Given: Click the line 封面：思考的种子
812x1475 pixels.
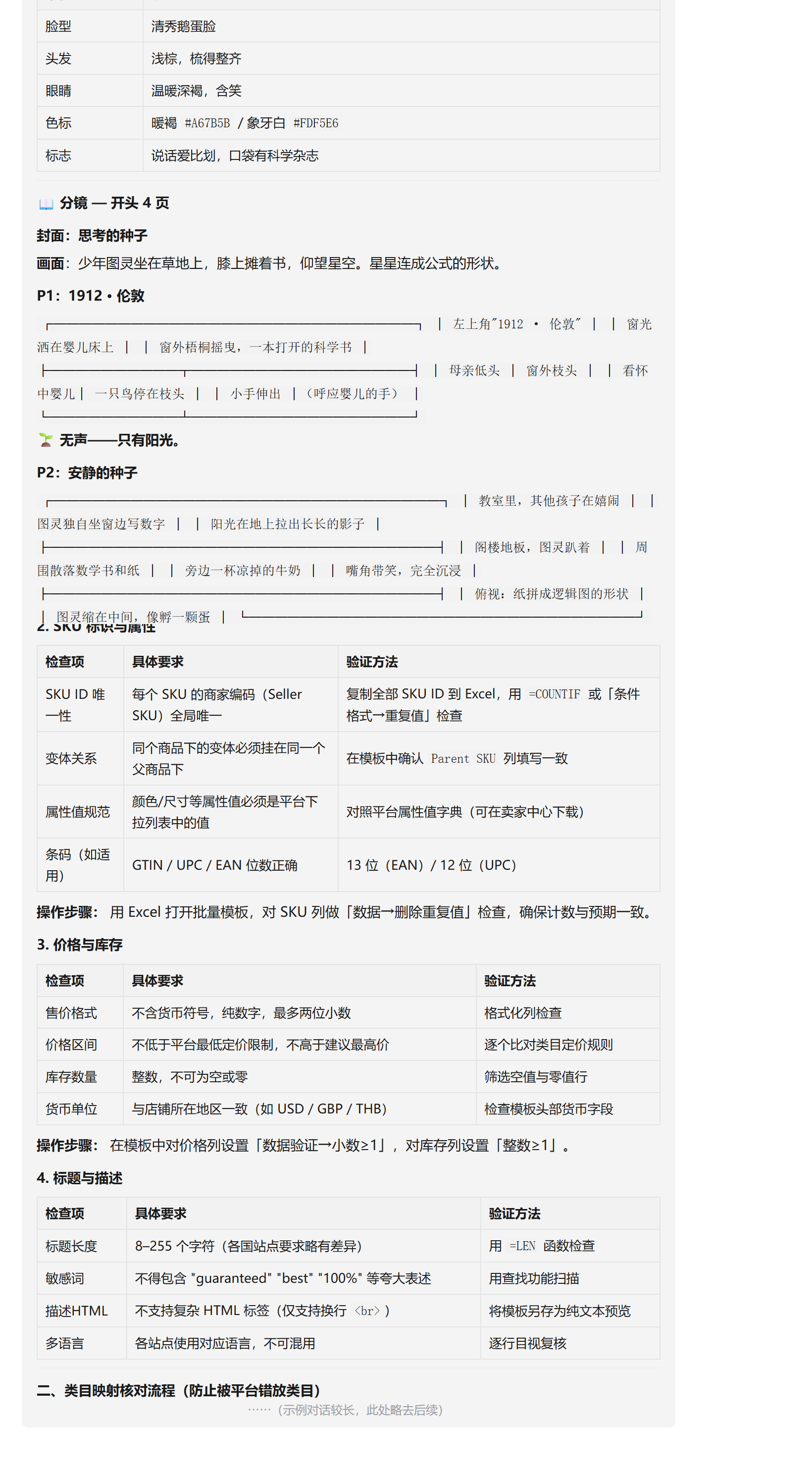Looking at the screenshot, I should point(92,236).
